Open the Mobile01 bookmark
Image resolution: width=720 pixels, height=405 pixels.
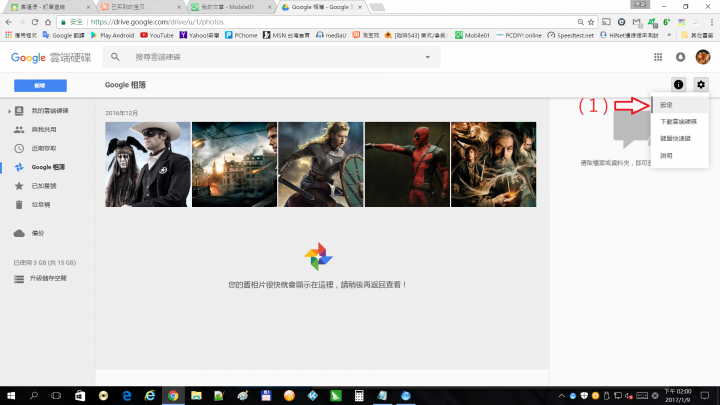point(472,35)
